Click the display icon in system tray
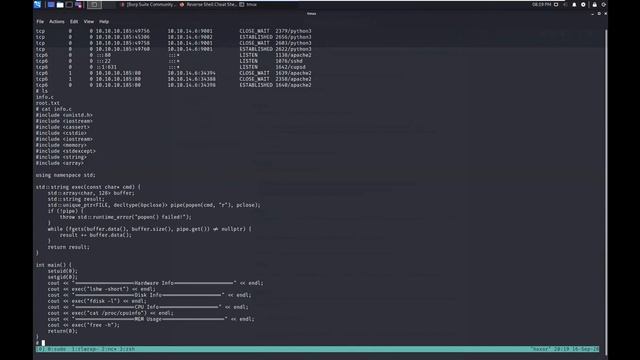The height and width of the screenshot is (360, 640). (x=556, y=4)
